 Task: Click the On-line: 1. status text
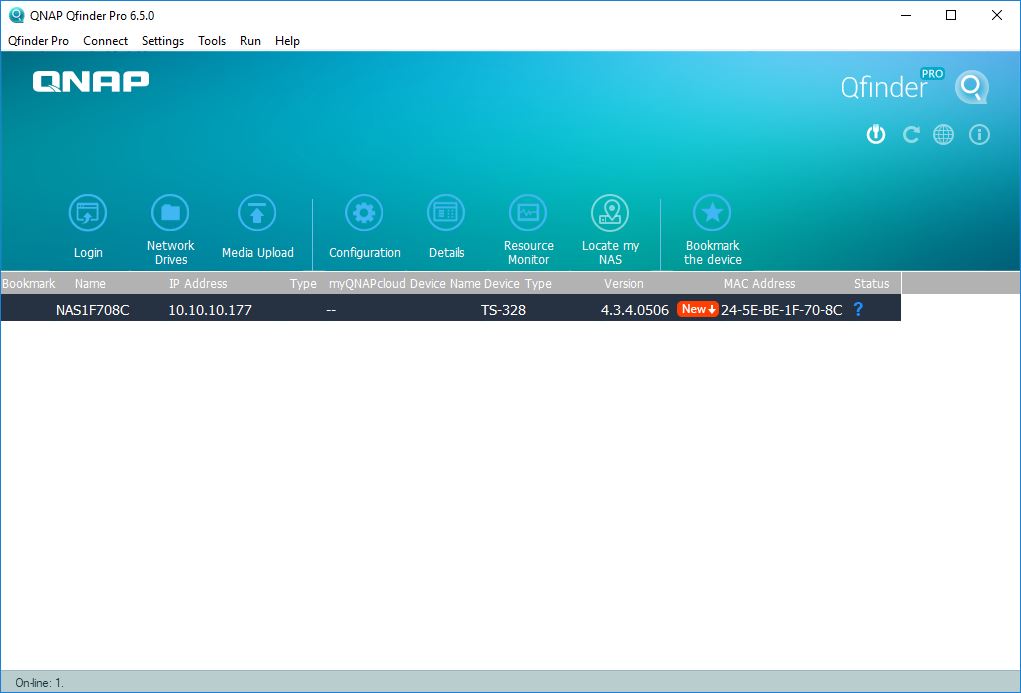pos(40,683)
